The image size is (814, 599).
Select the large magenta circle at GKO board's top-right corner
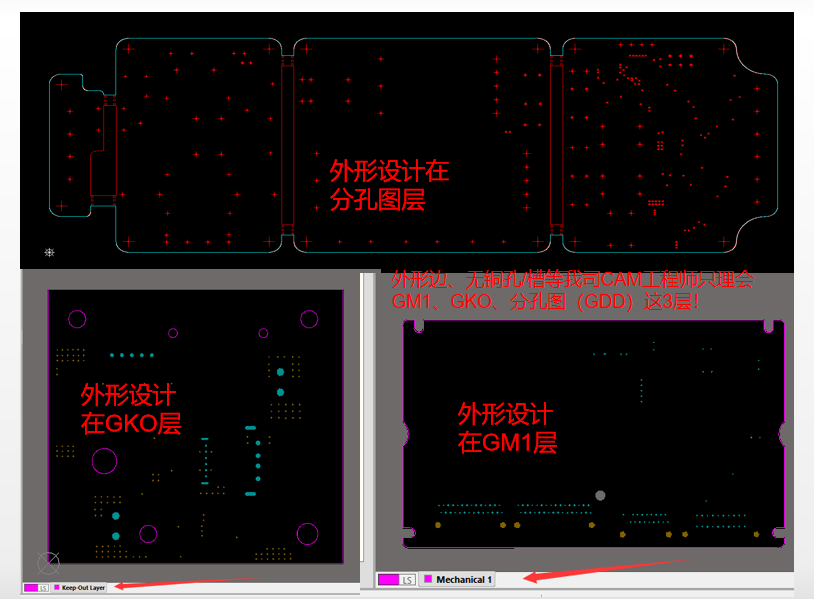pyautogui.click(x=309, y=319)
